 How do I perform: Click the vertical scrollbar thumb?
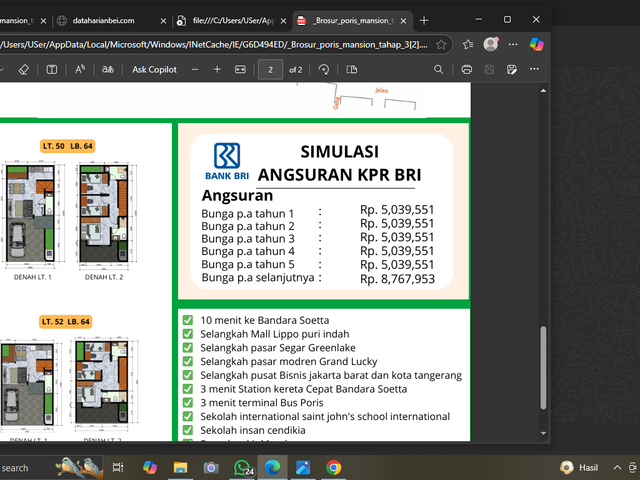(543, 367)
